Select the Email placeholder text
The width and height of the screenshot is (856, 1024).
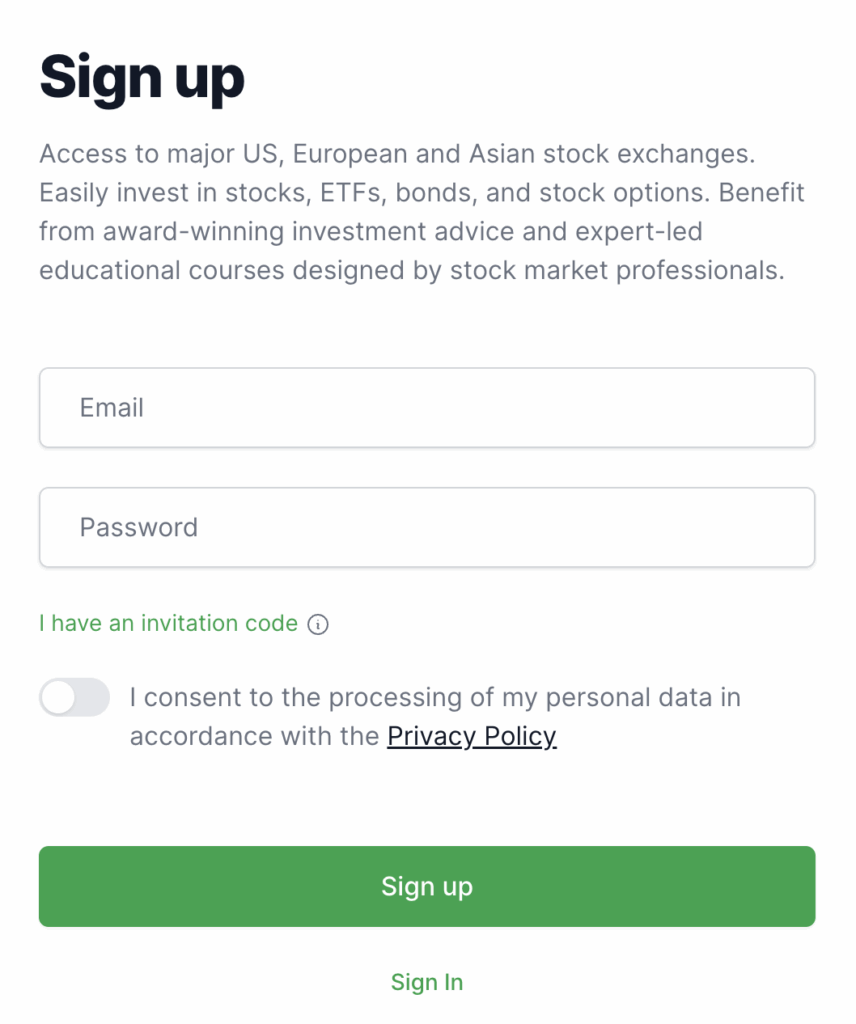pyautogui.click(x=112, y=408)
